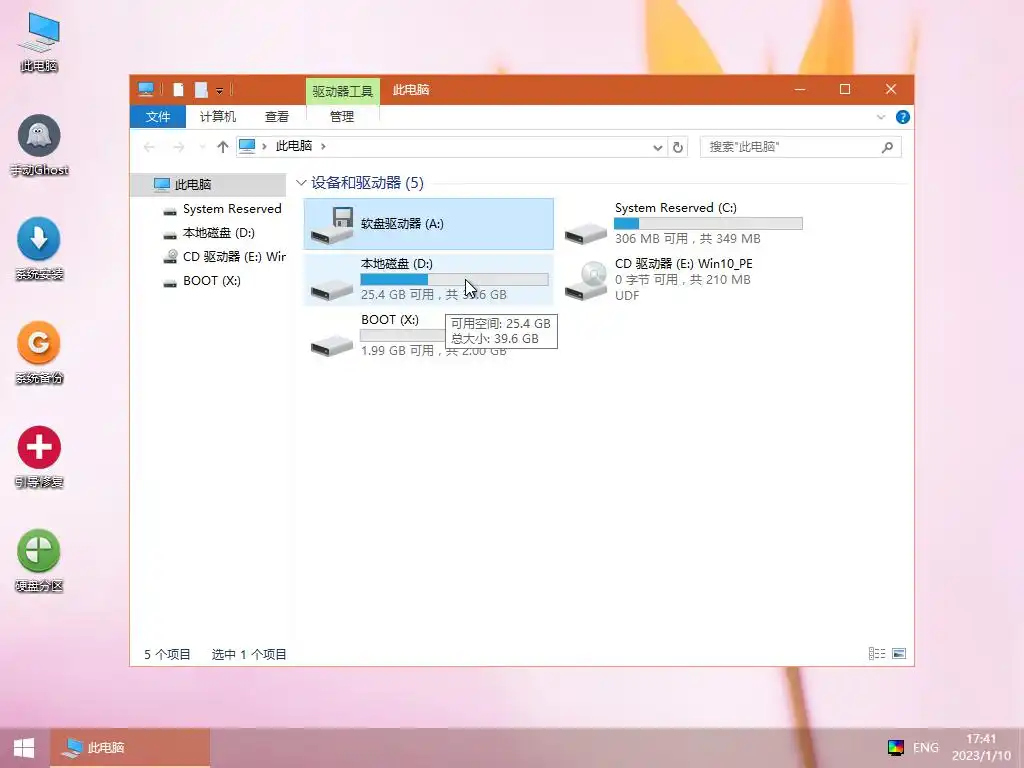The width and height of the screenshot is (1024, 768).
Task: Open the 系统安装 desktop shortcut
Action: [39, 249]
